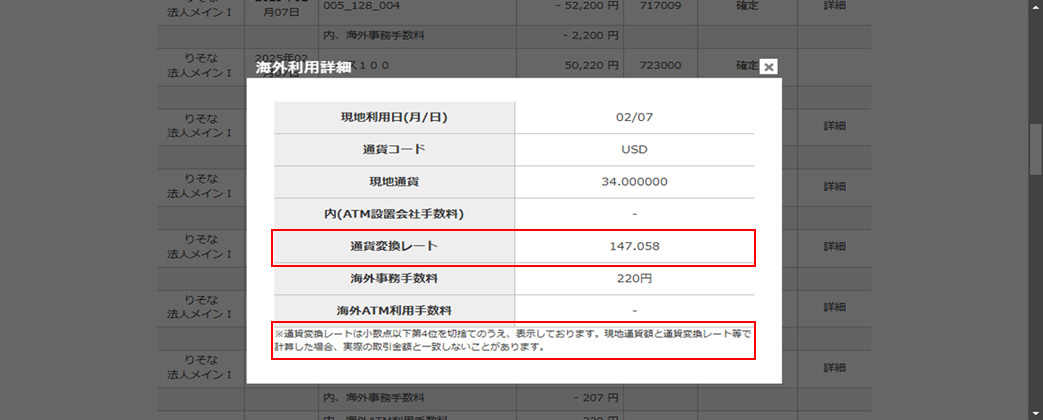Click the 内(ATM設置会社手数料) label cell
Screen dimensions: 1043x420
[394, 214]
